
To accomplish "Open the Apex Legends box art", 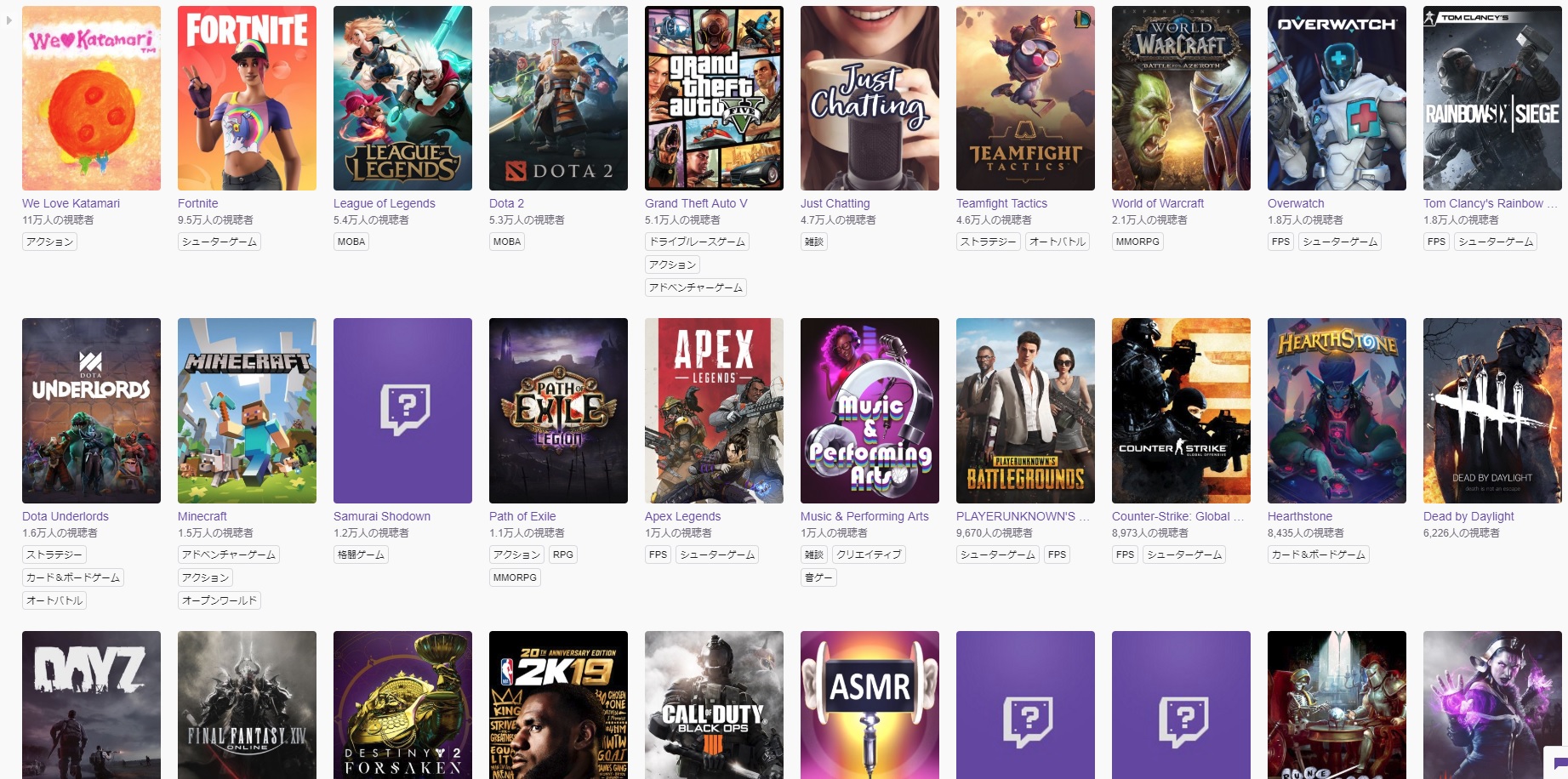I will (x=714, y=411).
